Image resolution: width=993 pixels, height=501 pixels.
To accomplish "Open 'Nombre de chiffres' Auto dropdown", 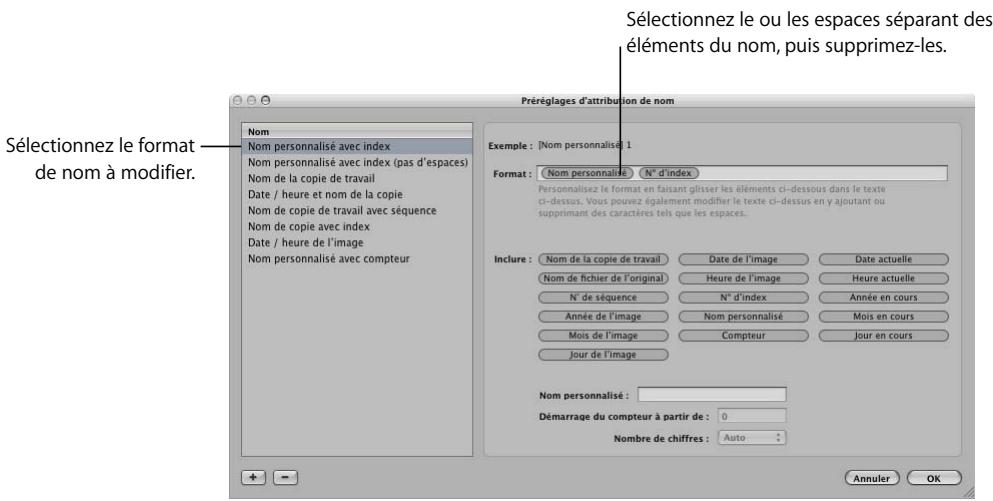I will coord(752,438).
